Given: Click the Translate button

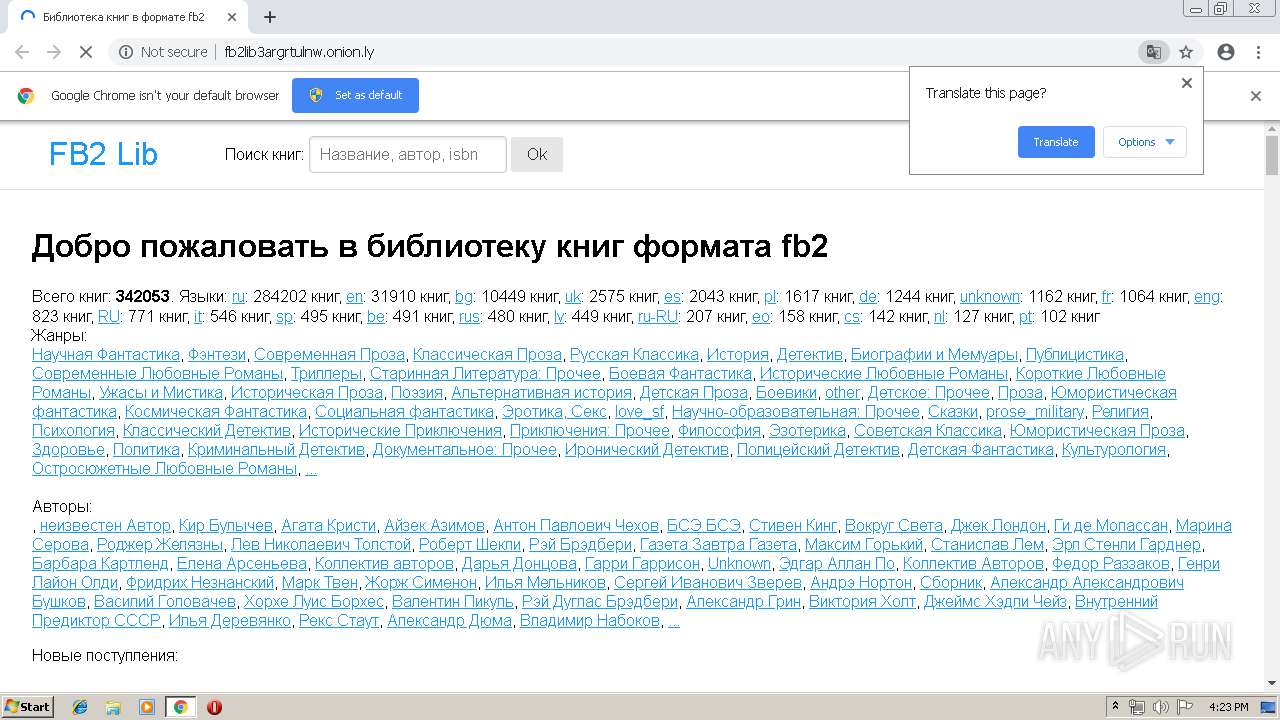Looking at the screenshot, I should click(x=1056, y=142).
